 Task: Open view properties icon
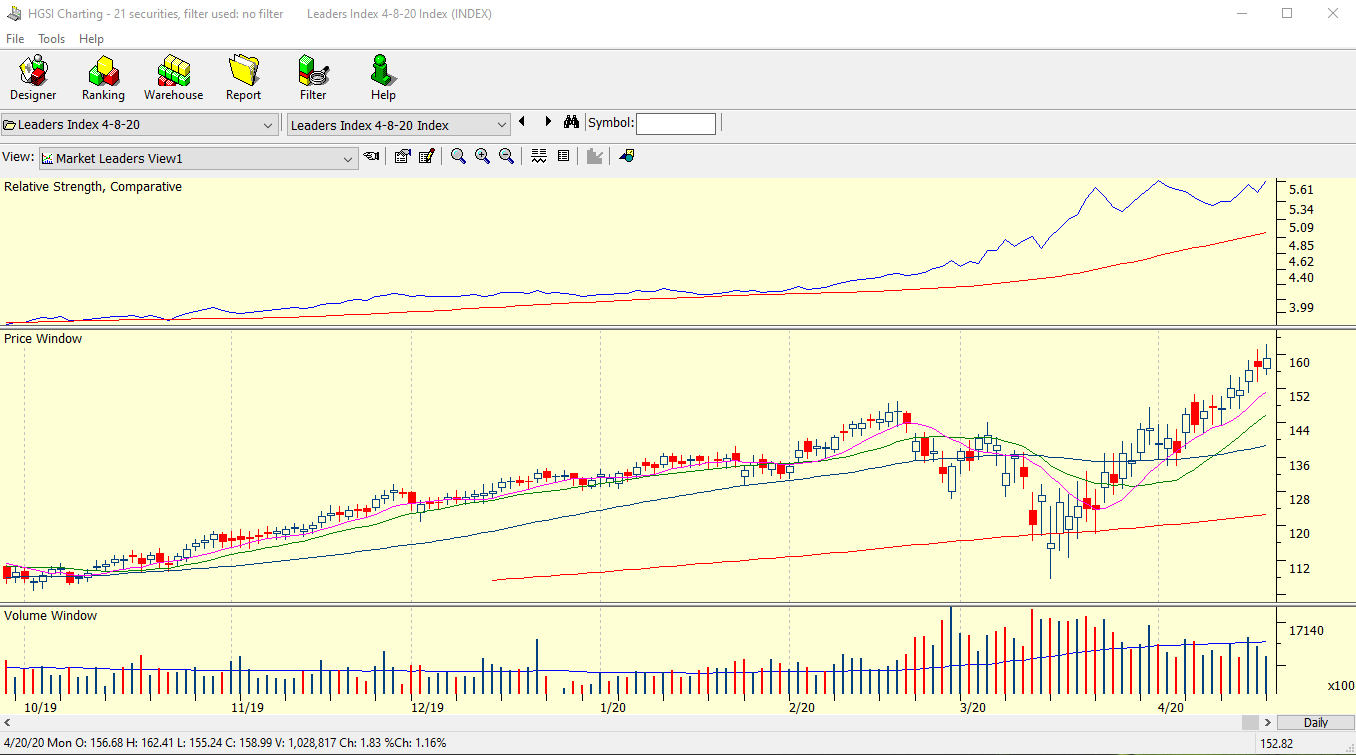402,156
